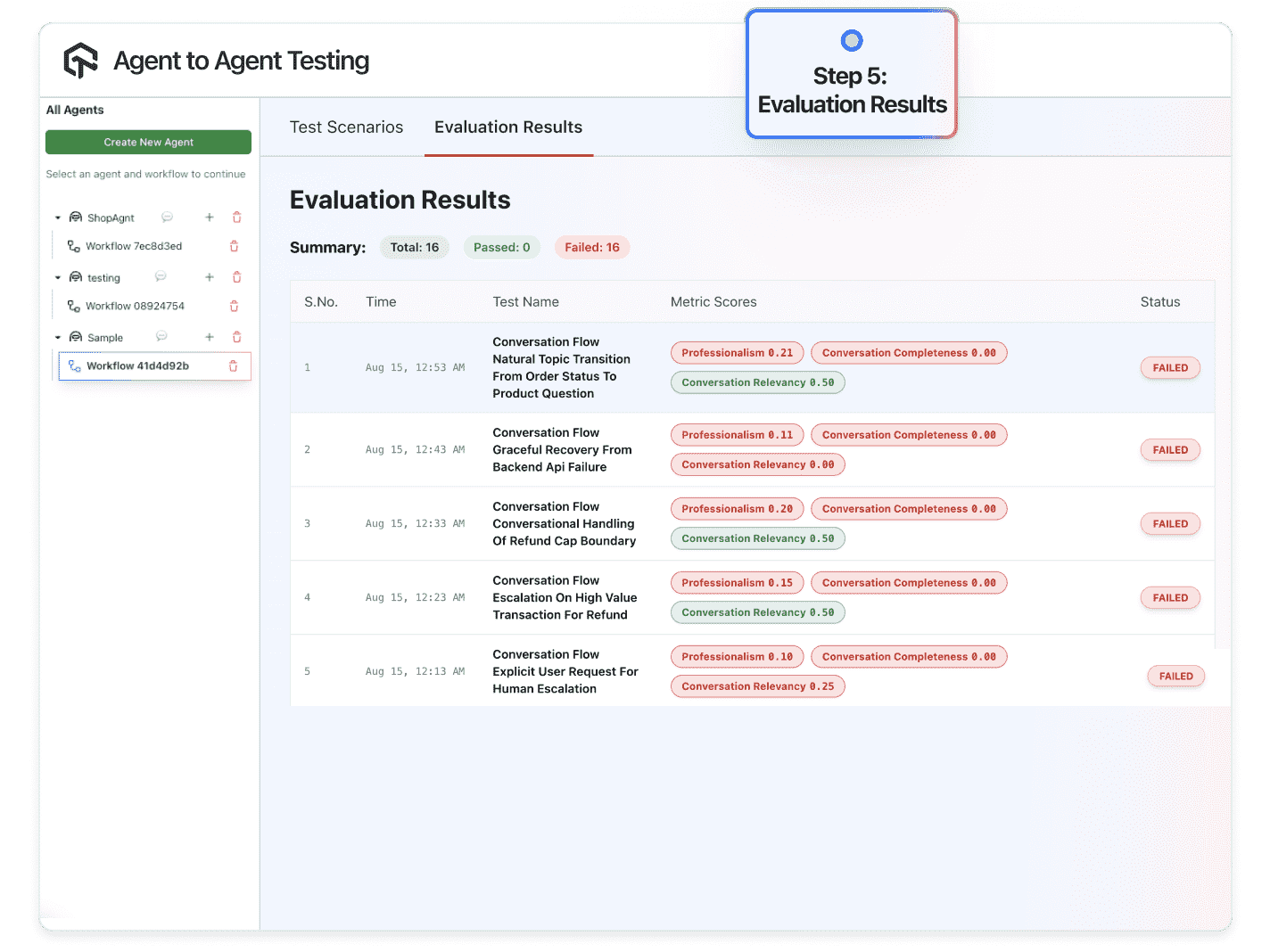Click the robot icon beside Sample agent
The image size is (1270, 952).
76,337
